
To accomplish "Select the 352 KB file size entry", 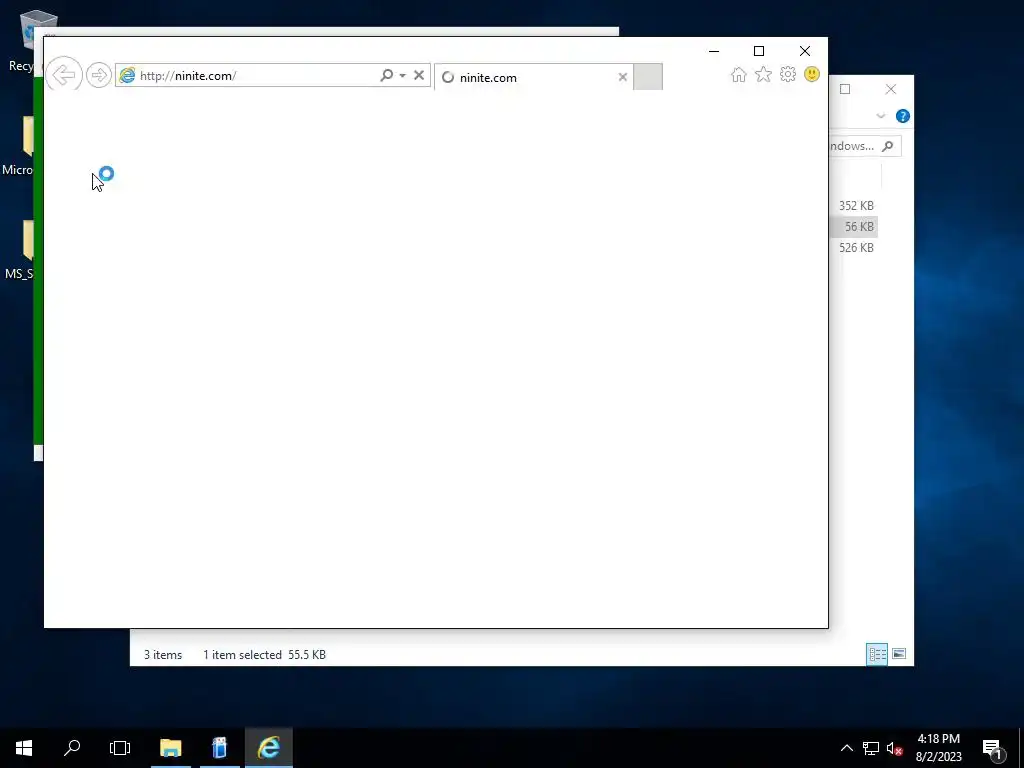I will [x=856, y=206].
